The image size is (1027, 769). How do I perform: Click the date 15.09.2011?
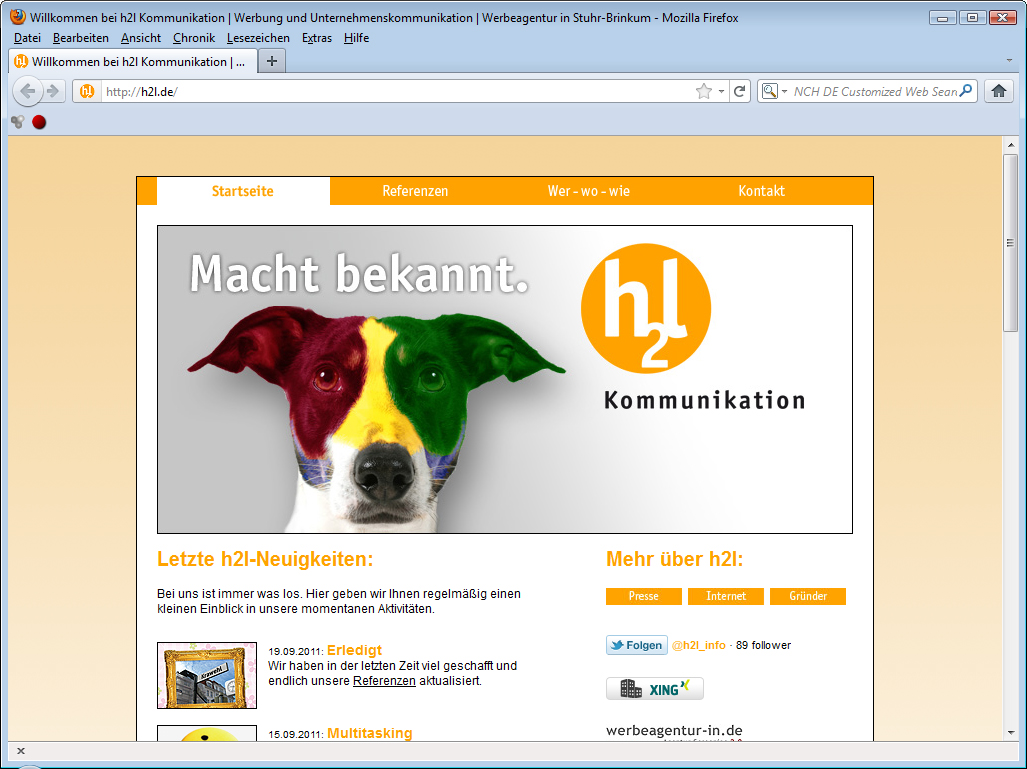click(296, 734)
